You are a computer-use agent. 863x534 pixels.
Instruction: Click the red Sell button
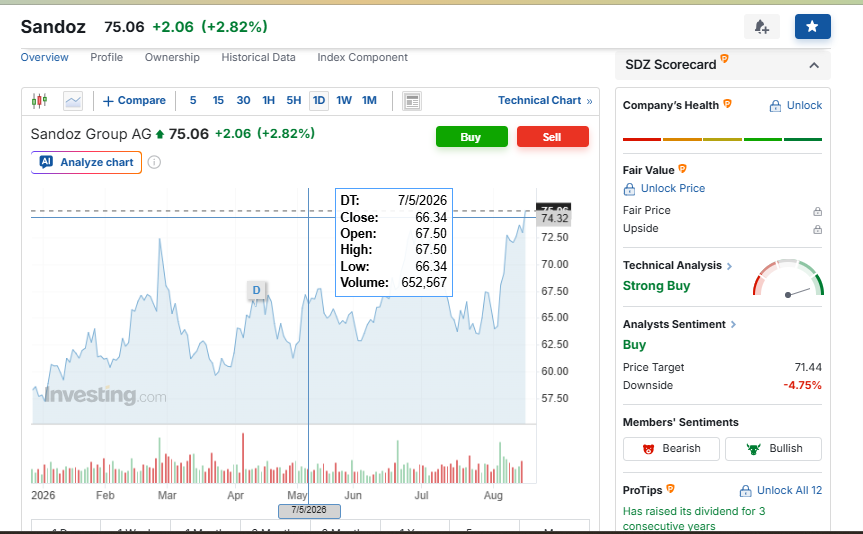click(x=553, y=137)
